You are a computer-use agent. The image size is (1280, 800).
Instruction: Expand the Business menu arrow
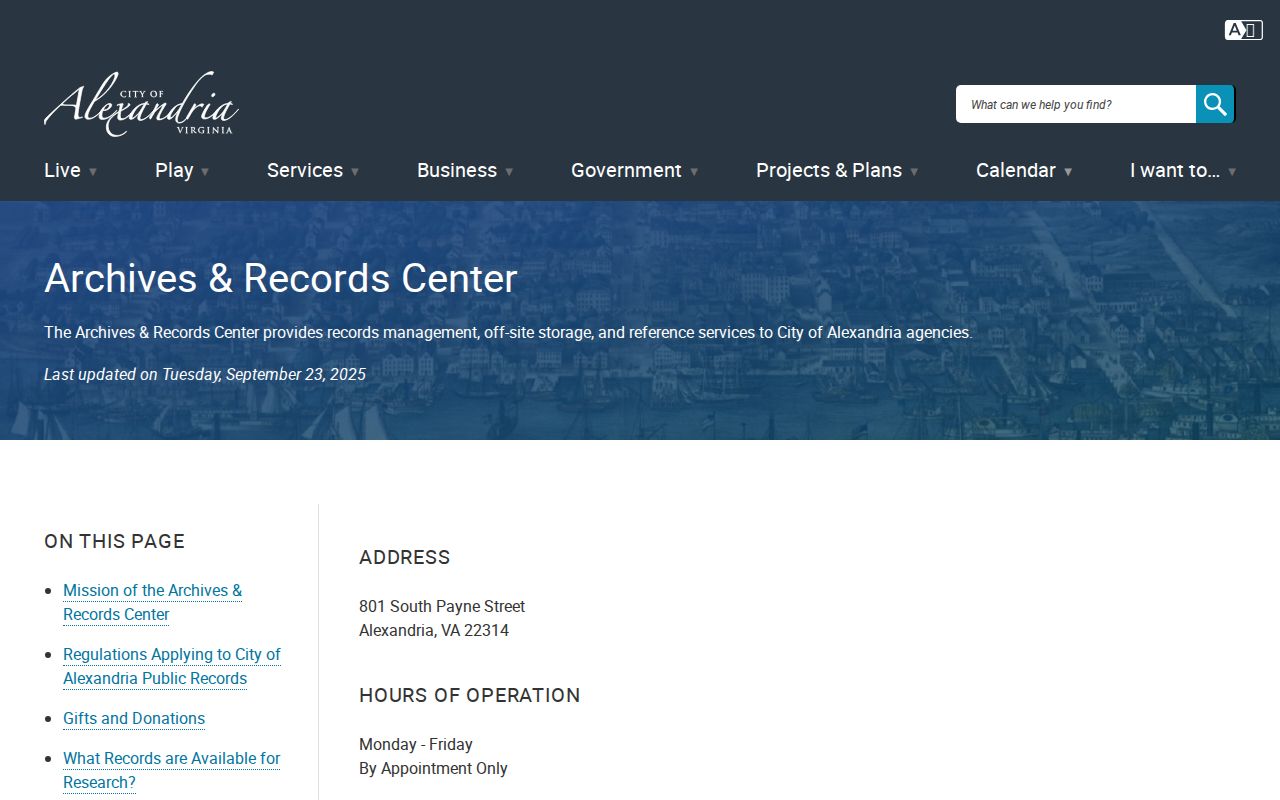click(509, 172)
